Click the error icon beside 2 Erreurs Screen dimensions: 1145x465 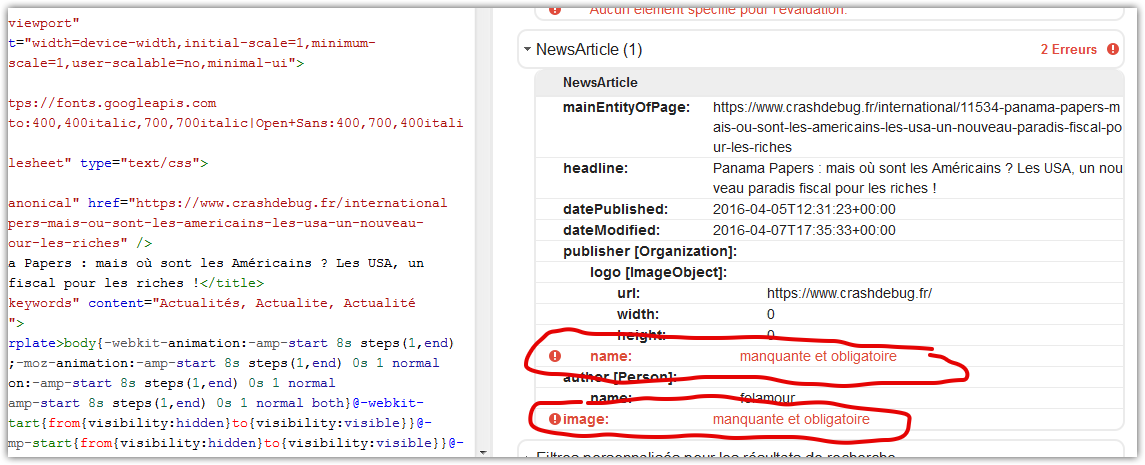pyautogui.click(x=1112, y=50)
